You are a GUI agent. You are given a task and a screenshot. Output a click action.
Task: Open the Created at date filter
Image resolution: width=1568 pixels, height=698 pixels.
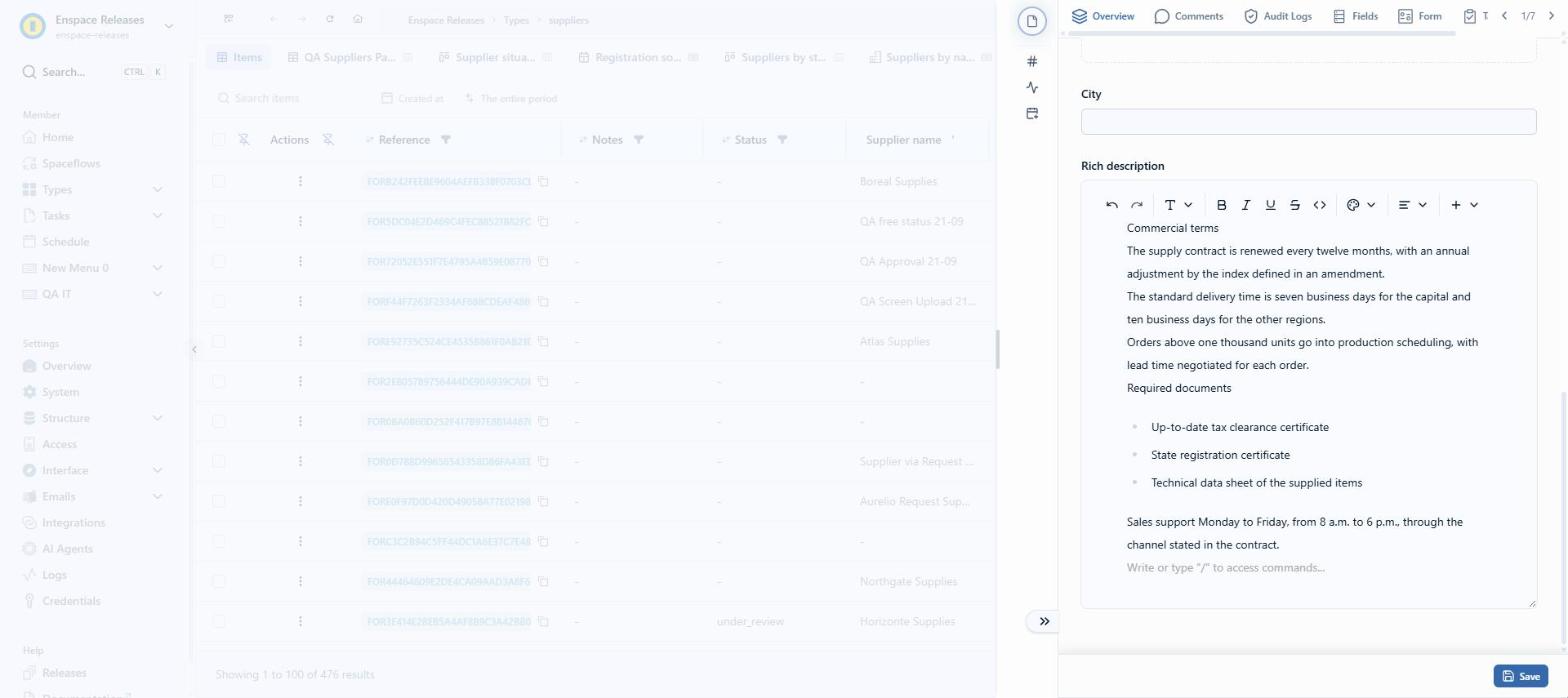pos(413,99)
